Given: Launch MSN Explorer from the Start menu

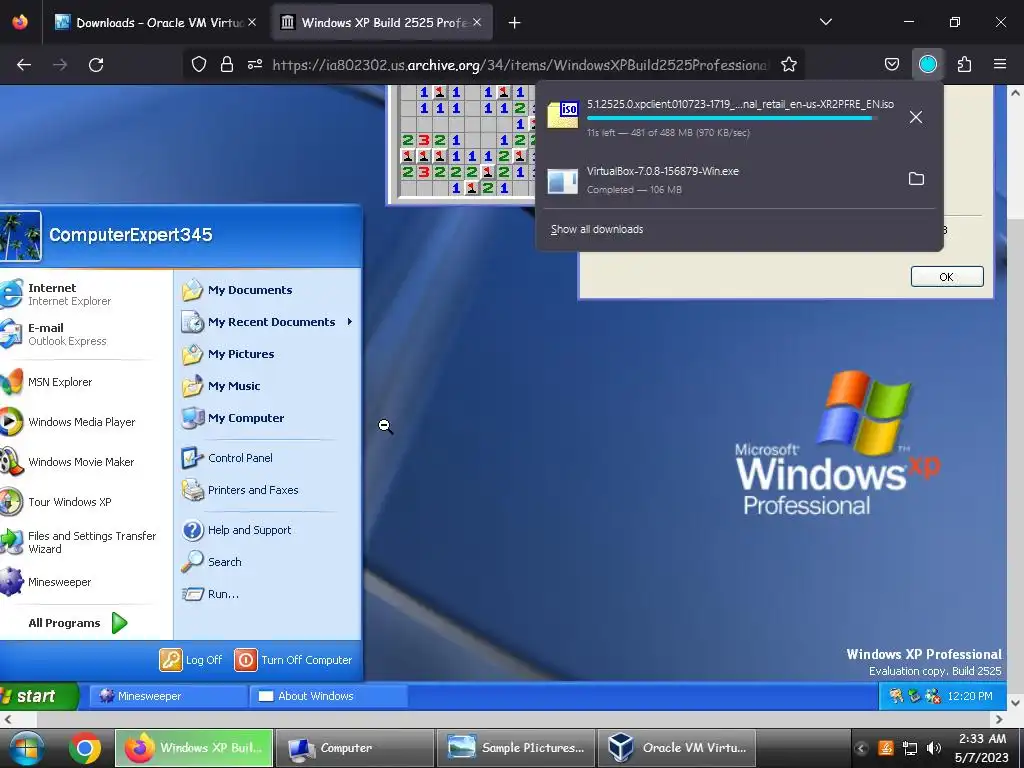Looking at the screenshot, I should [78, 382].
